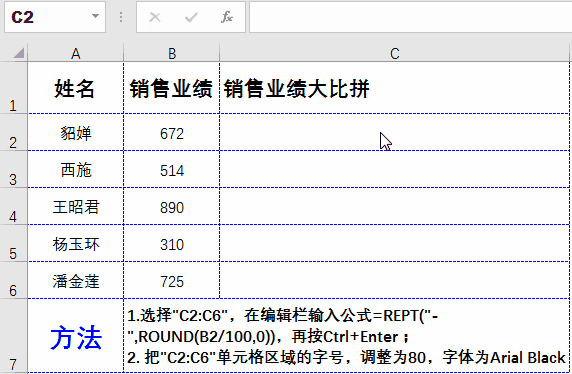Click the Name Box showing C2
Viewport: 572px width, 374px height.
click(x=55, y=17)
